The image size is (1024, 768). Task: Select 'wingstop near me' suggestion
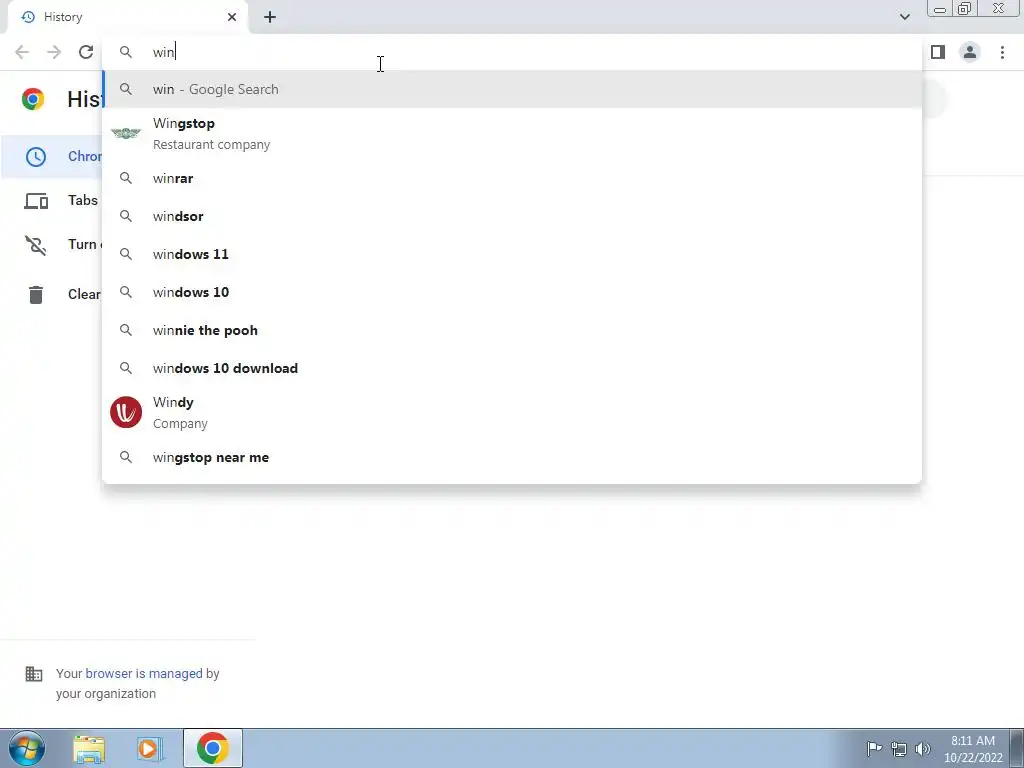[x=512, y=458]
